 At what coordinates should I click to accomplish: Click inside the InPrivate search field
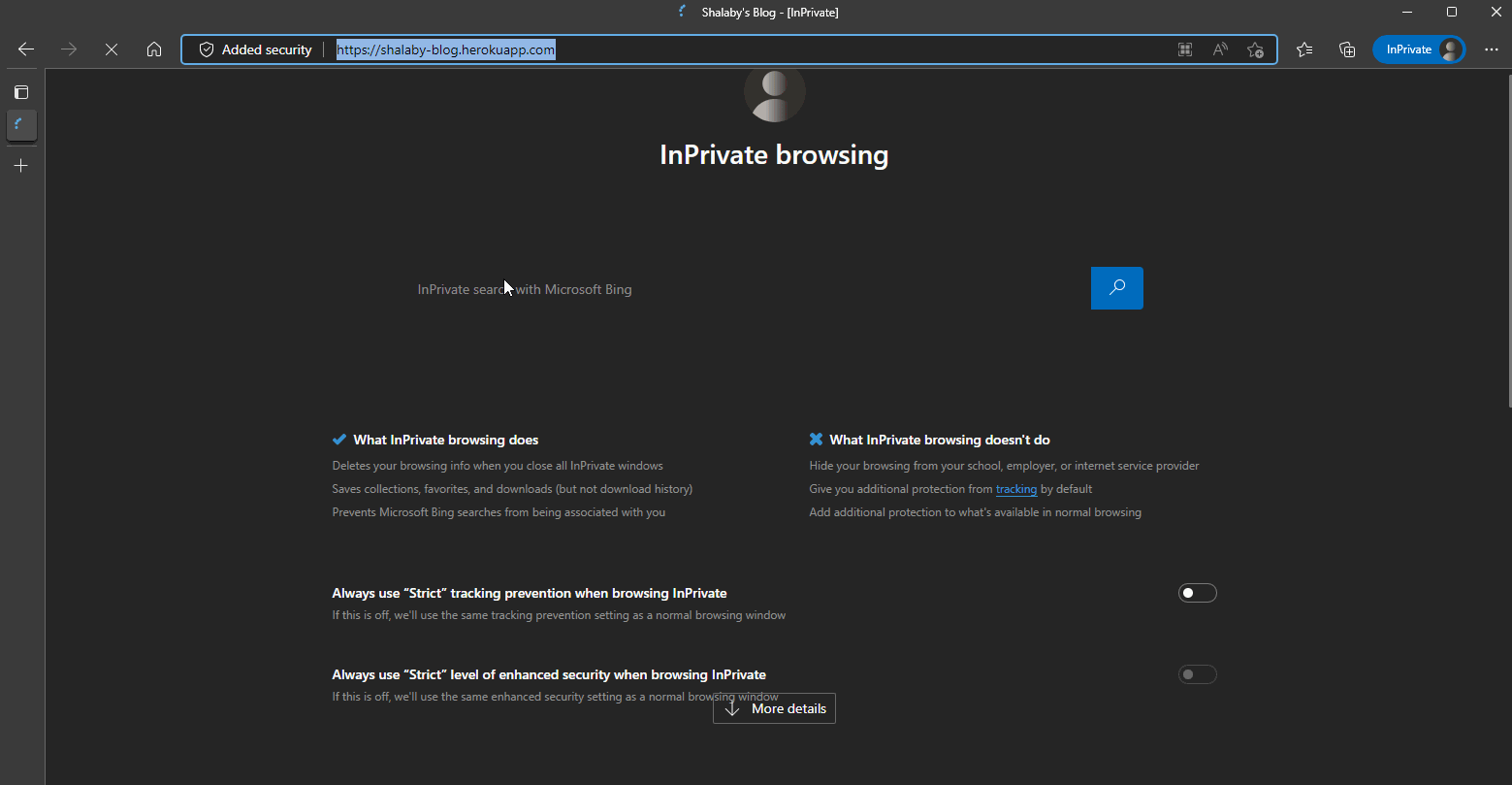[679, 288]
